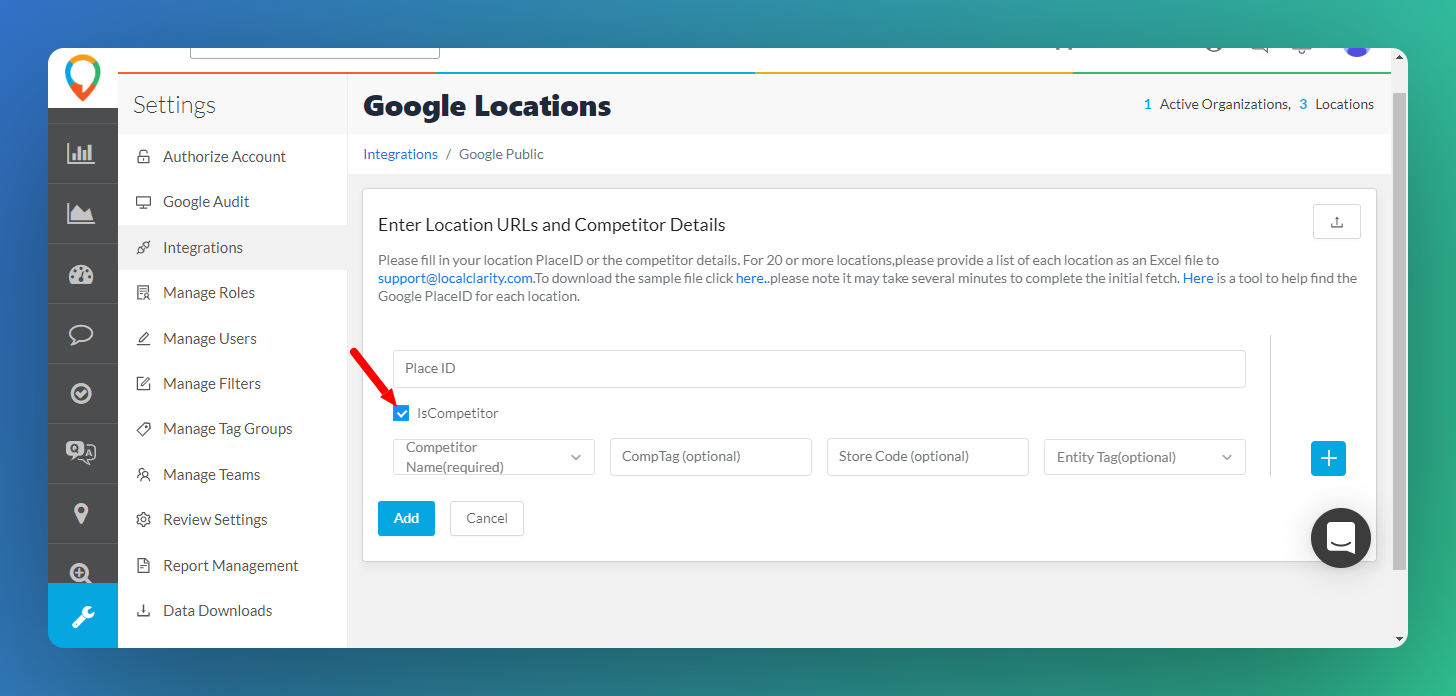Open the bar chart reports sidebar icon

[81, 153]
